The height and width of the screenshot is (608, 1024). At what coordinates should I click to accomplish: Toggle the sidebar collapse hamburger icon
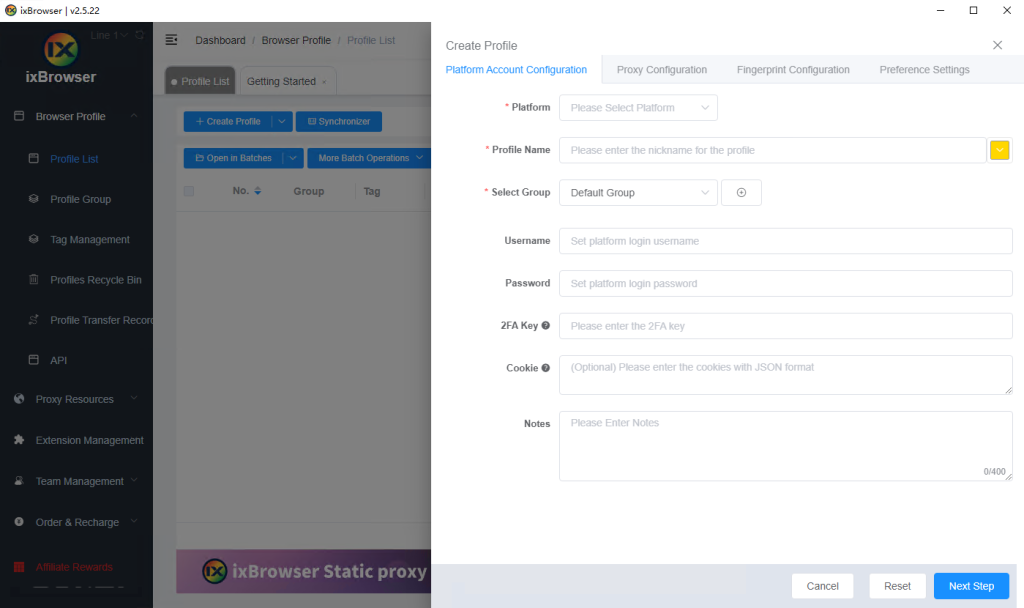[x=171, y=40]
